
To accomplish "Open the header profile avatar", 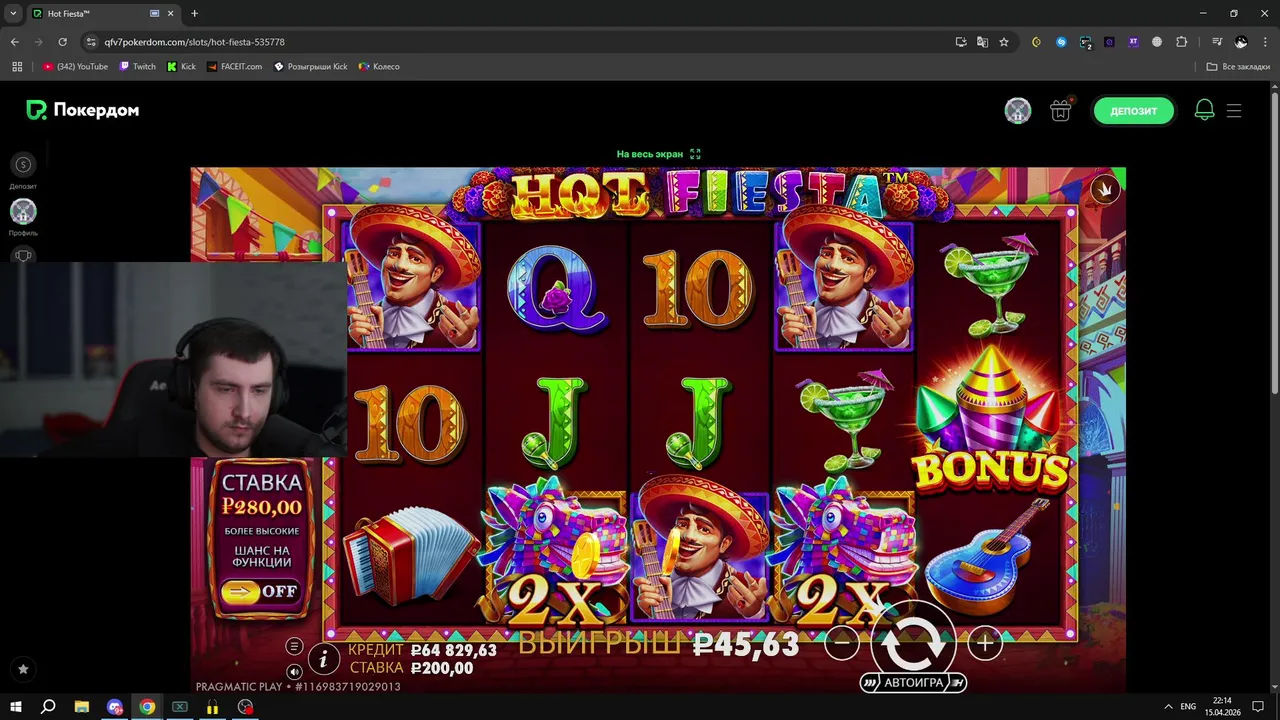I will pos(1018,111).
